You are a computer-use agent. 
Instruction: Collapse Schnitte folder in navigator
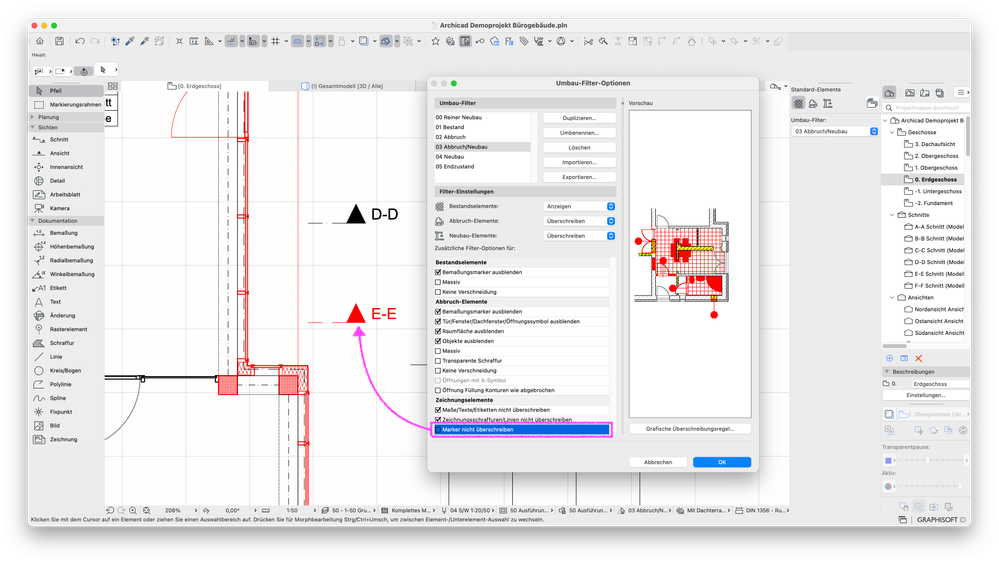tap(892, 215)
